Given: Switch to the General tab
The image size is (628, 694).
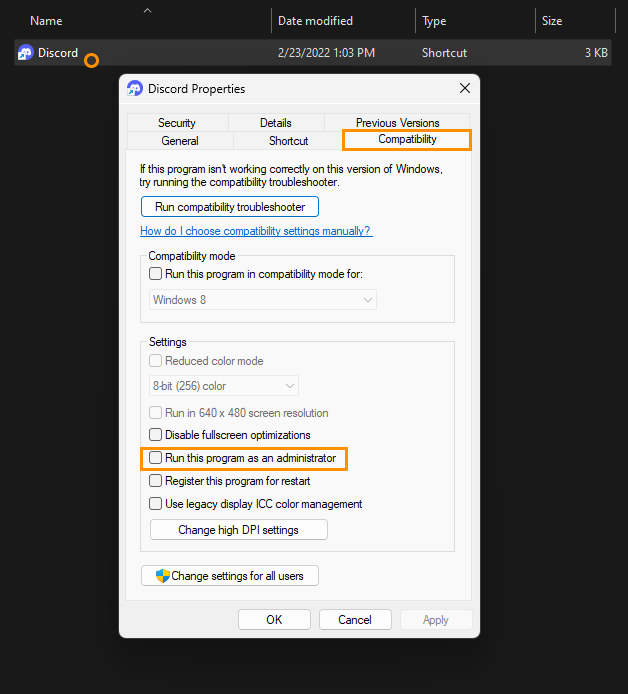Looking at the screenshot, I should click(180, 141).
